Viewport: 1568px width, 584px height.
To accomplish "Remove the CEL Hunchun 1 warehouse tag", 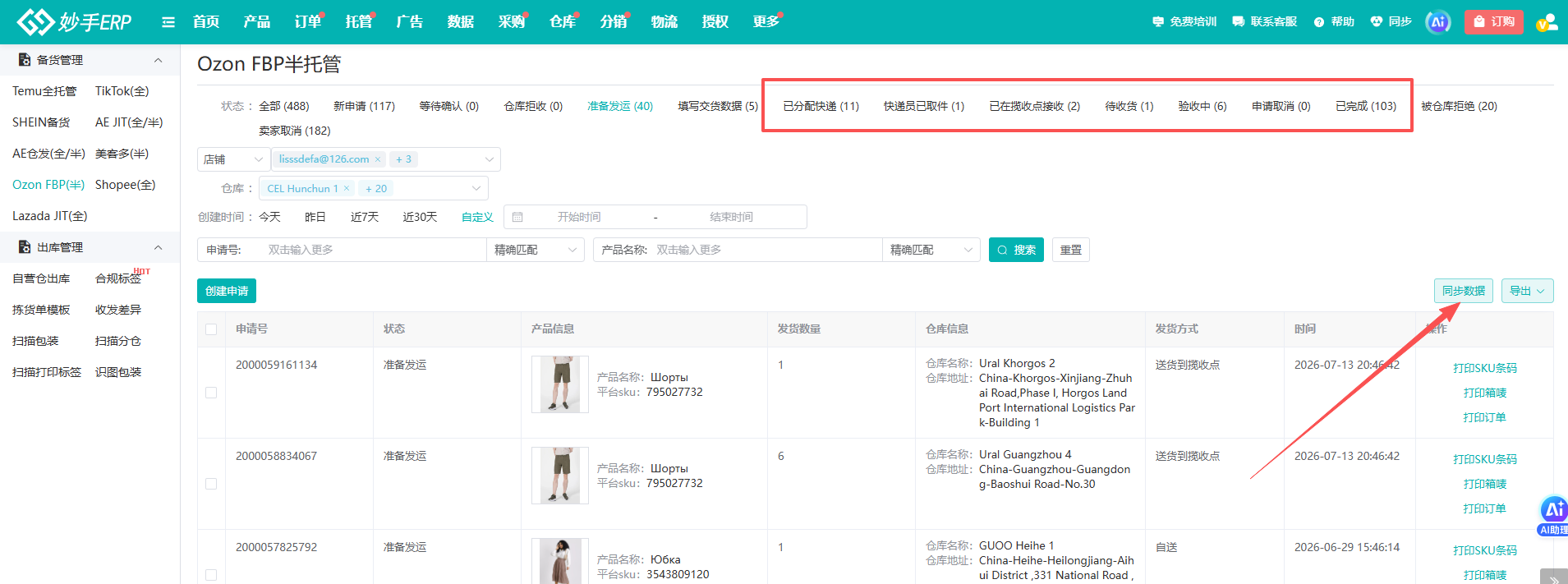I will [347, 188].
